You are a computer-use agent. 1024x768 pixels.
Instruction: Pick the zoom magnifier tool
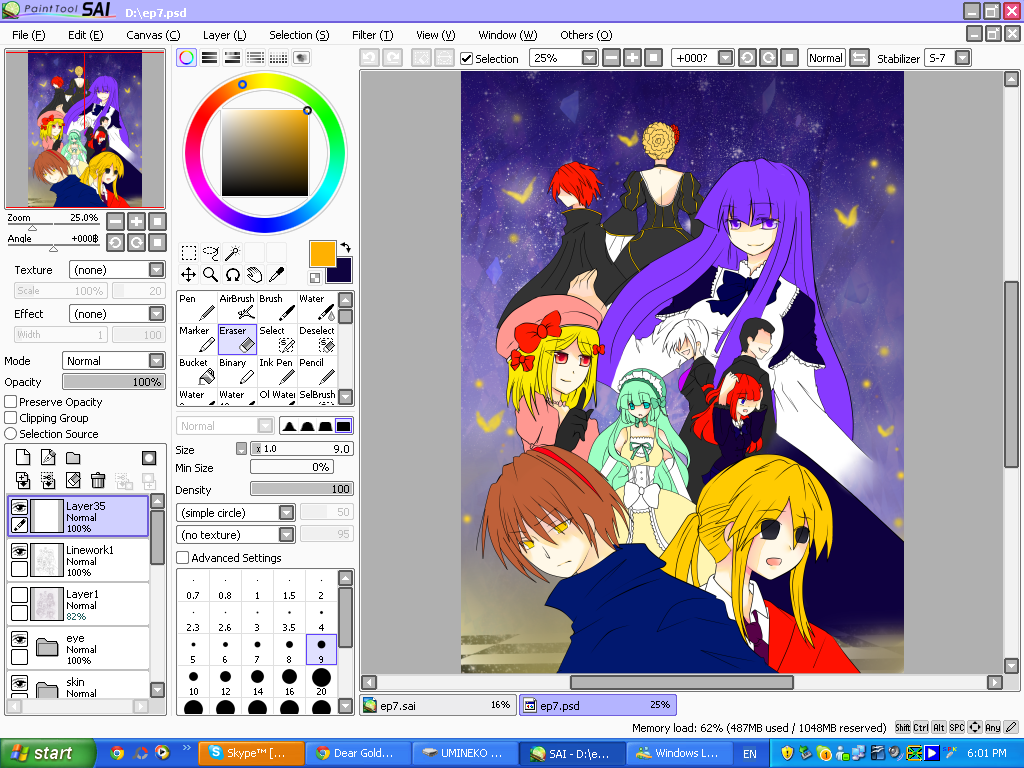pyautogui.click(x=210, y=275)
